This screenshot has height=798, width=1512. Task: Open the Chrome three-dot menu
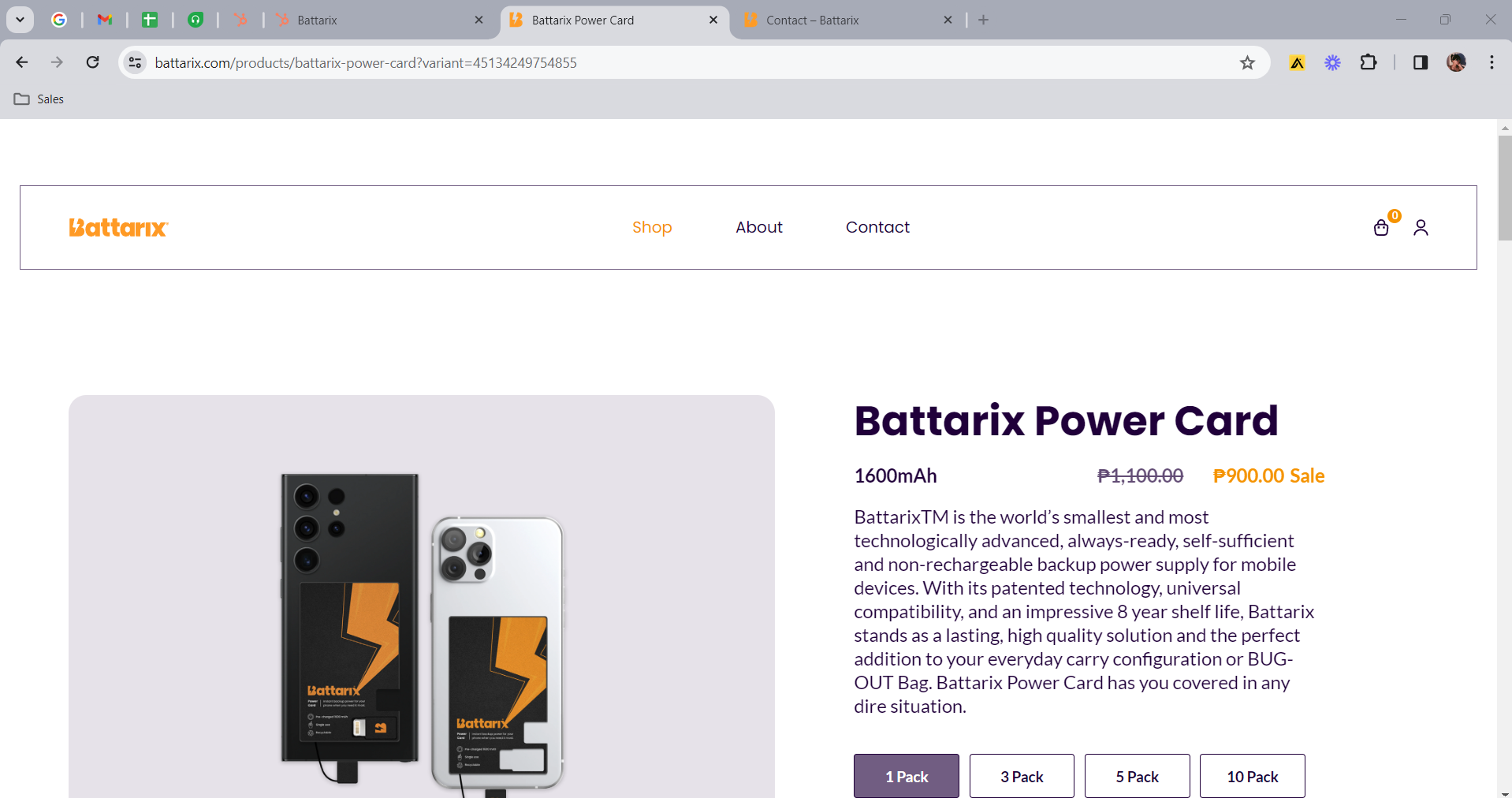(x=1492, y=62)
